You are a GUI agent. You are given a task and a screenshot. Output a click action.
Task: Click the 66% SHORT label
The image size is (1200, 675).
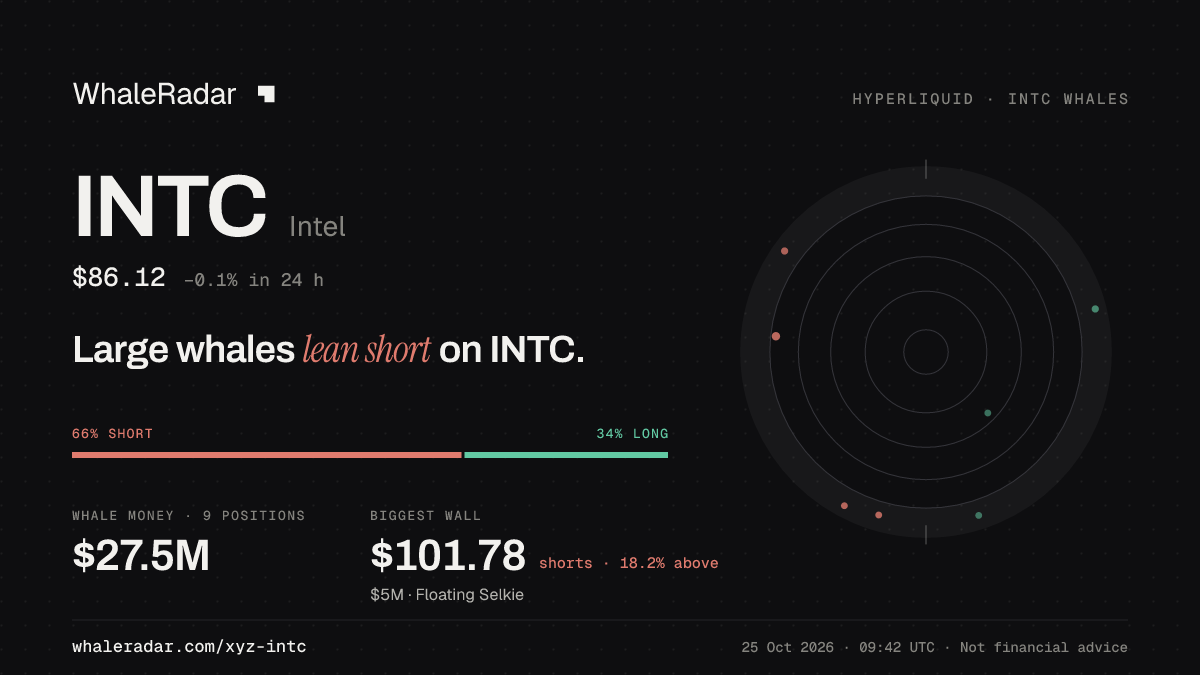pyautogui.click(x=112, y=434)
